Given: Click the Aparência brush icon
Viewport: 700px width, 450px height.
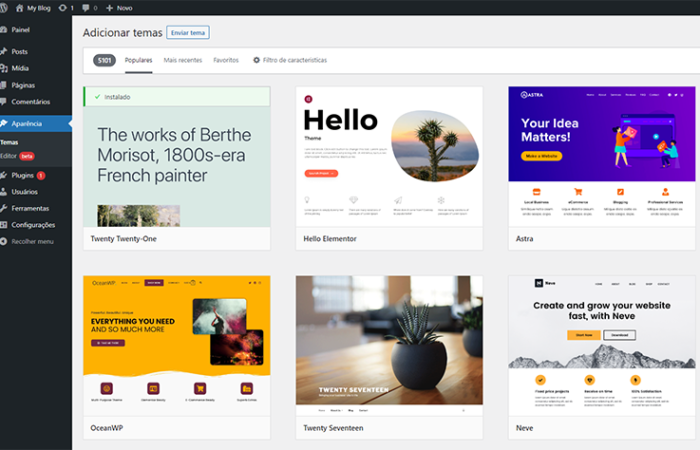Looking at the screenshot, I should pyautogui.click(x=4, y=123).
